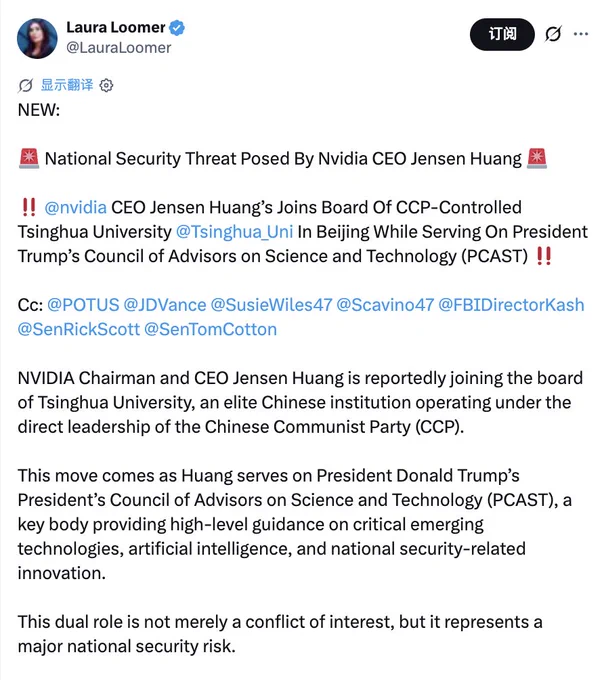Click the 订阅 subscribe button
This screenshot has height=680, width=604.
pyautogui.click(x=502, y=34)
